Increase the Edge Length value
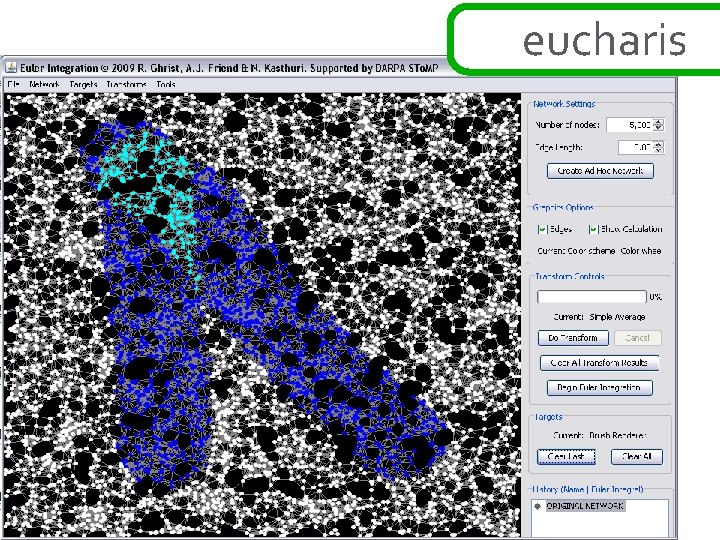The width and height of the screenshot is (720, 540). coord(659,144)
